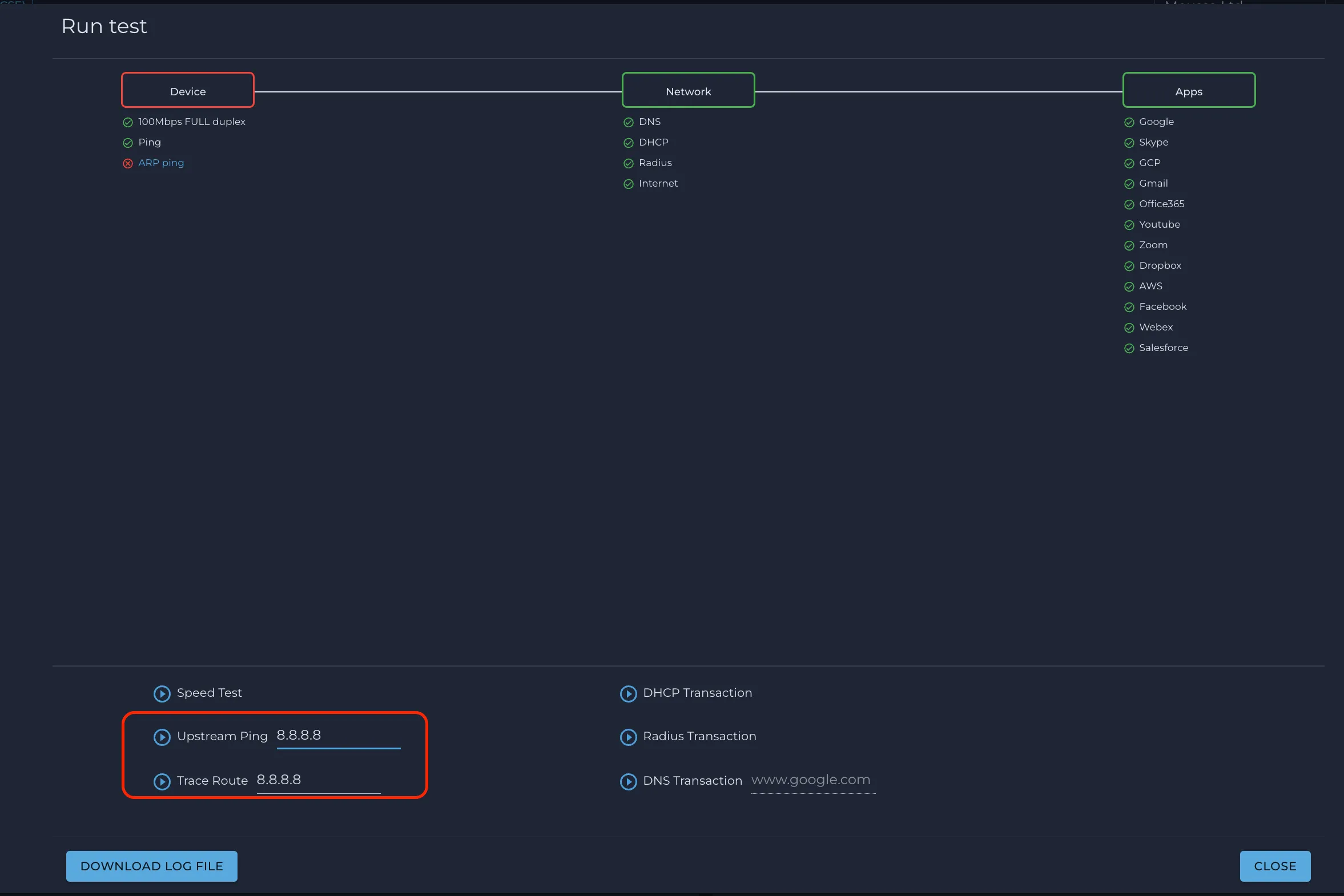Run the Upstream Ping play icon
The width and height of the screenshot is (1344, 896).
pos(162,737)
